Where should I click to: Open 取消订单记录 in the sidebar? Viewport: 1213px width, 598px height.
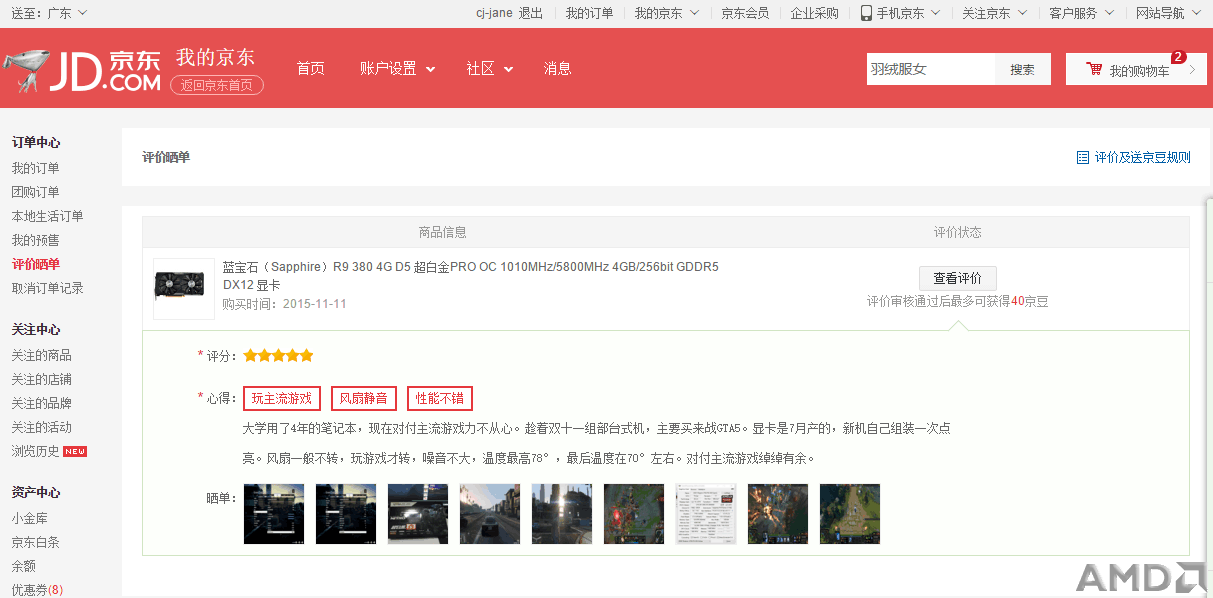pyautogui.click(x=47, y=288)
